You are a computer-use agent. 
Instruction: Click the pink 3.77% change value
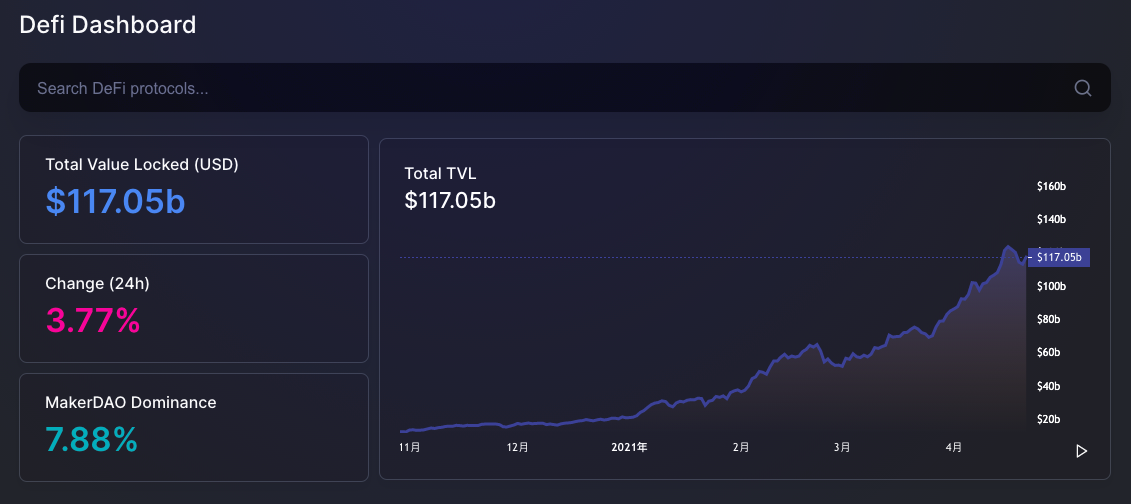tap(93, 320)
